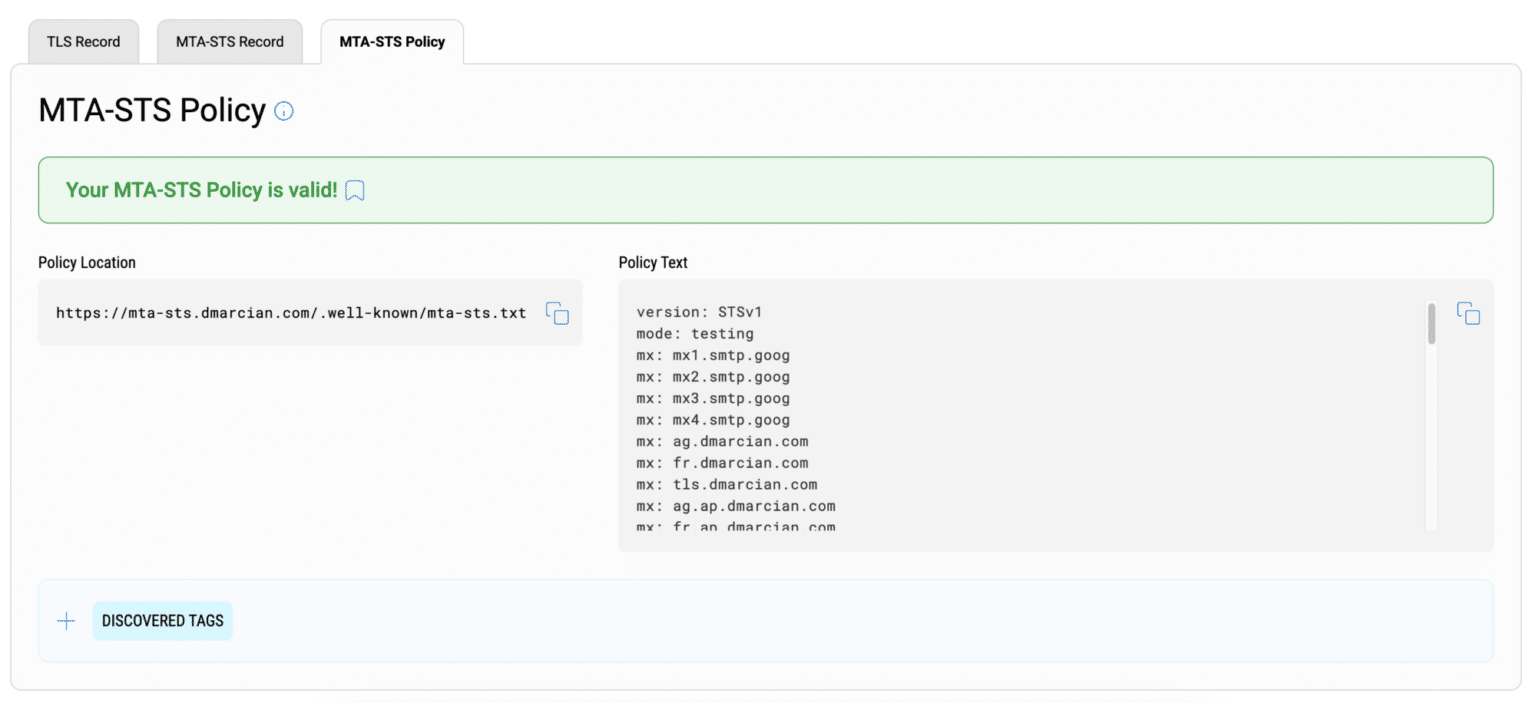
Task: Expand Discovered Tags with the plus icon
Action: (66, 621)
